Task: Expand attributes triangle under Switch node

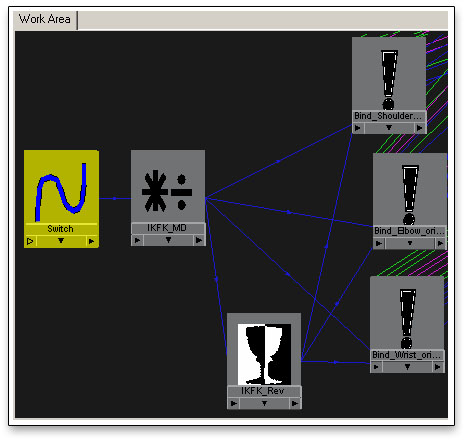Action: click(61, 241)
